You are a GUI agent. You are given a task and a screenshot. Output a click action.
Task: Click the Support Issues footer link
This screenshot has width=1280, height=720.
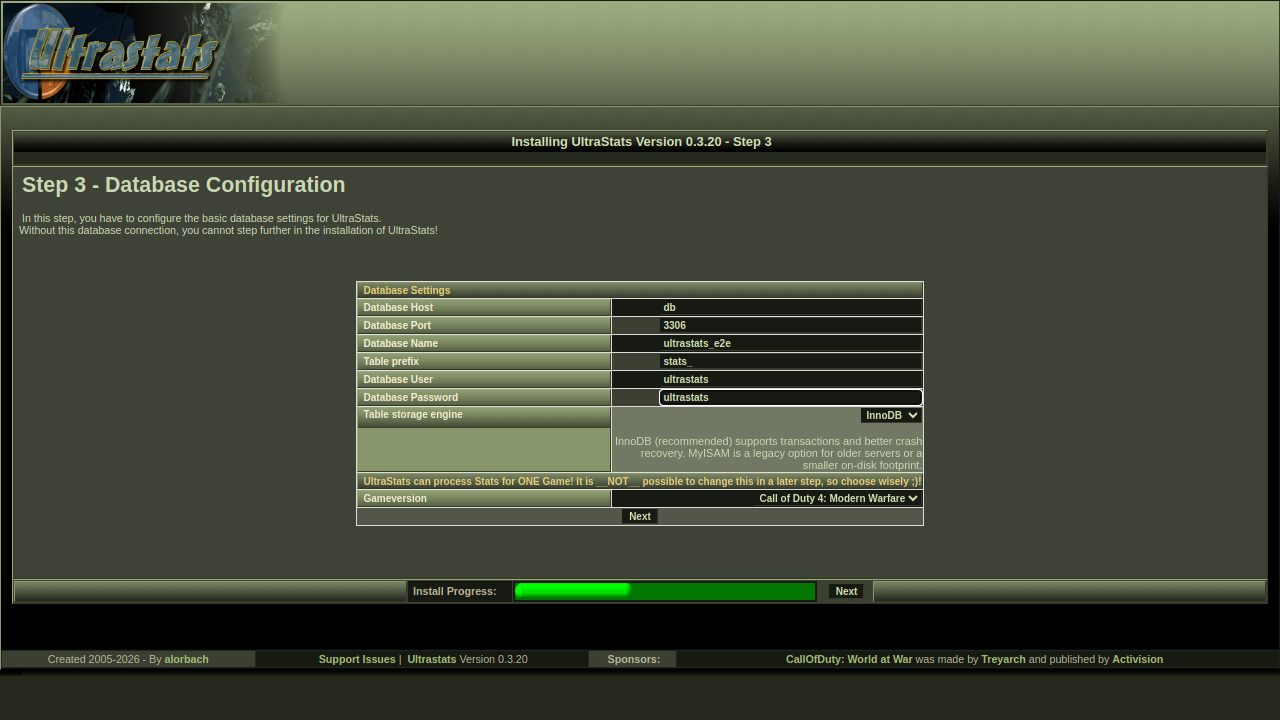click(x=357, y=659)
